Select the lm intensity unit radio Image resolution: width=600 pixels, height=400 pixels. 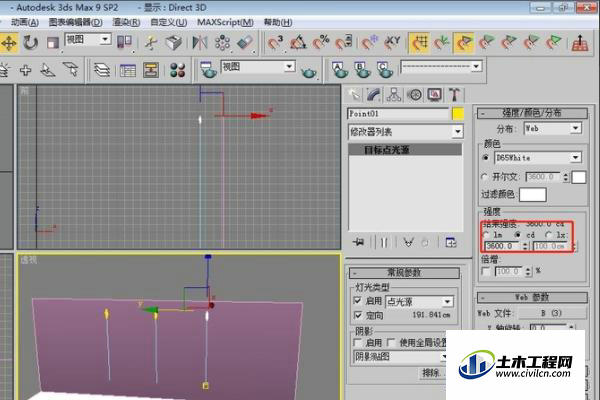(x=486, y=235)
